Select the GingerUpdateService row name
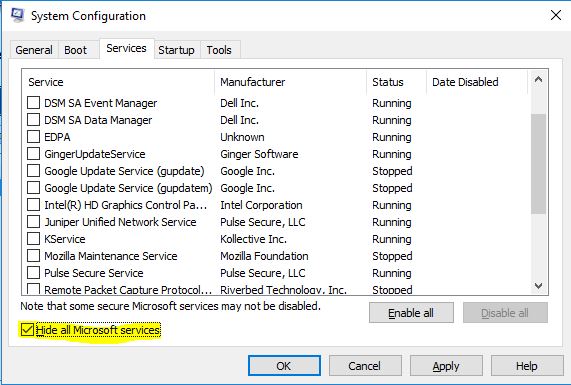 pyautogui.click(x=95, y=154)
